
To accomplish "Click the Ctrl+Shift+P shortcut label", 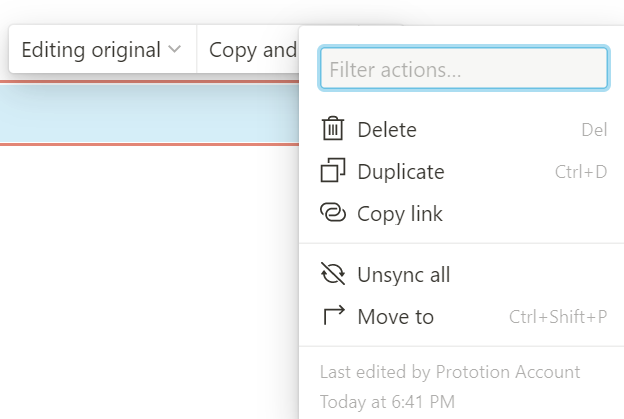I will pyautogui.click(x=558, y=317).
